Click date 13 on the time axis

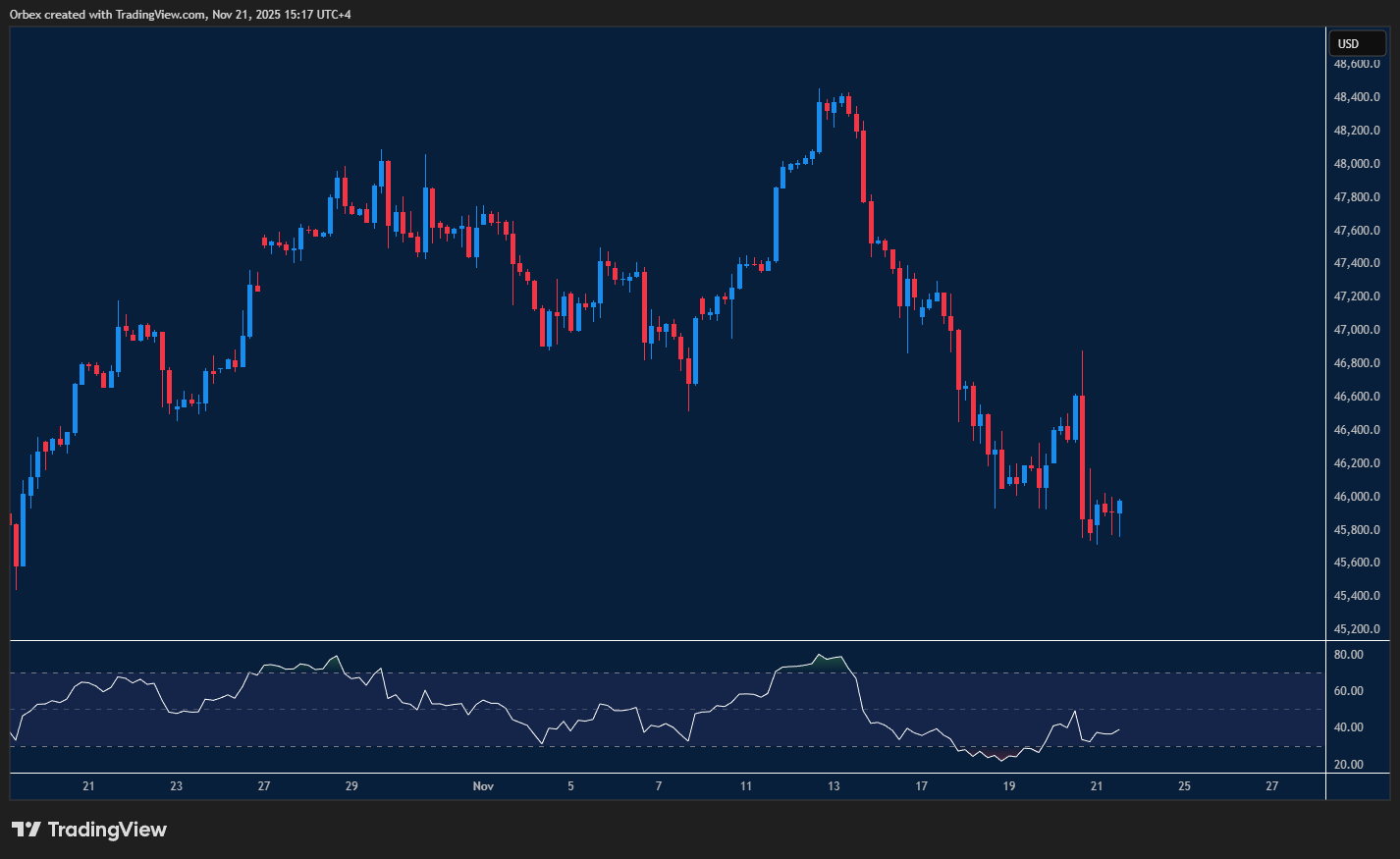834,786
